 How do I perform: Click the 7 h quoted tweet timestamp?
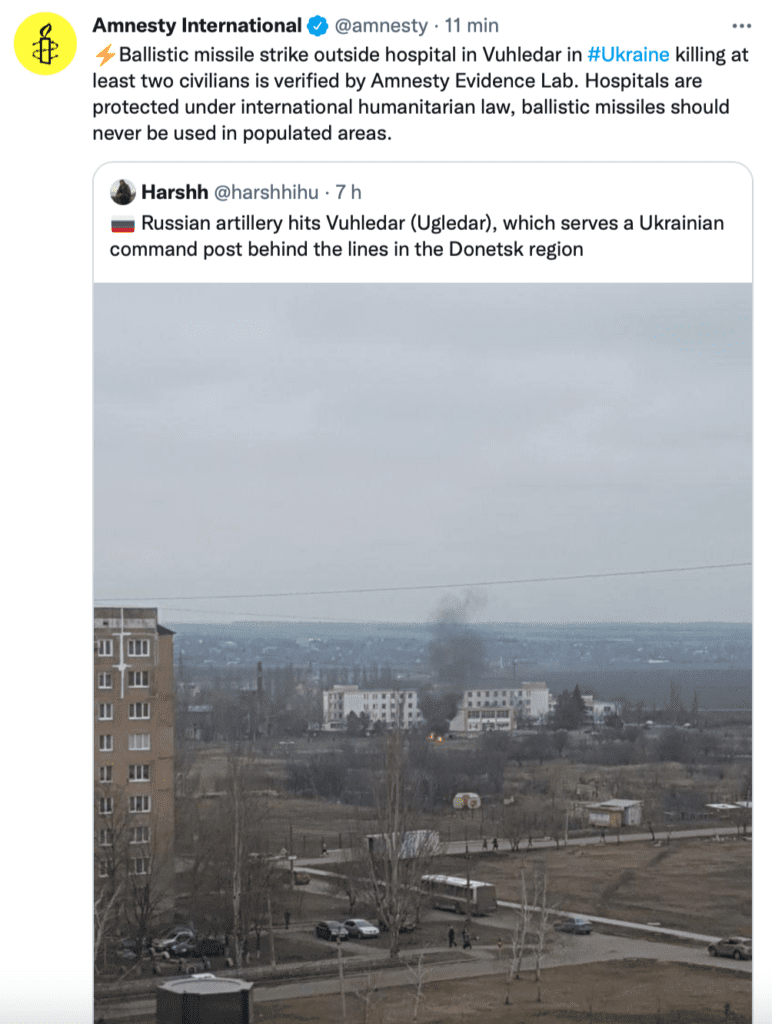pyautogui.click(x=348, y=192)
